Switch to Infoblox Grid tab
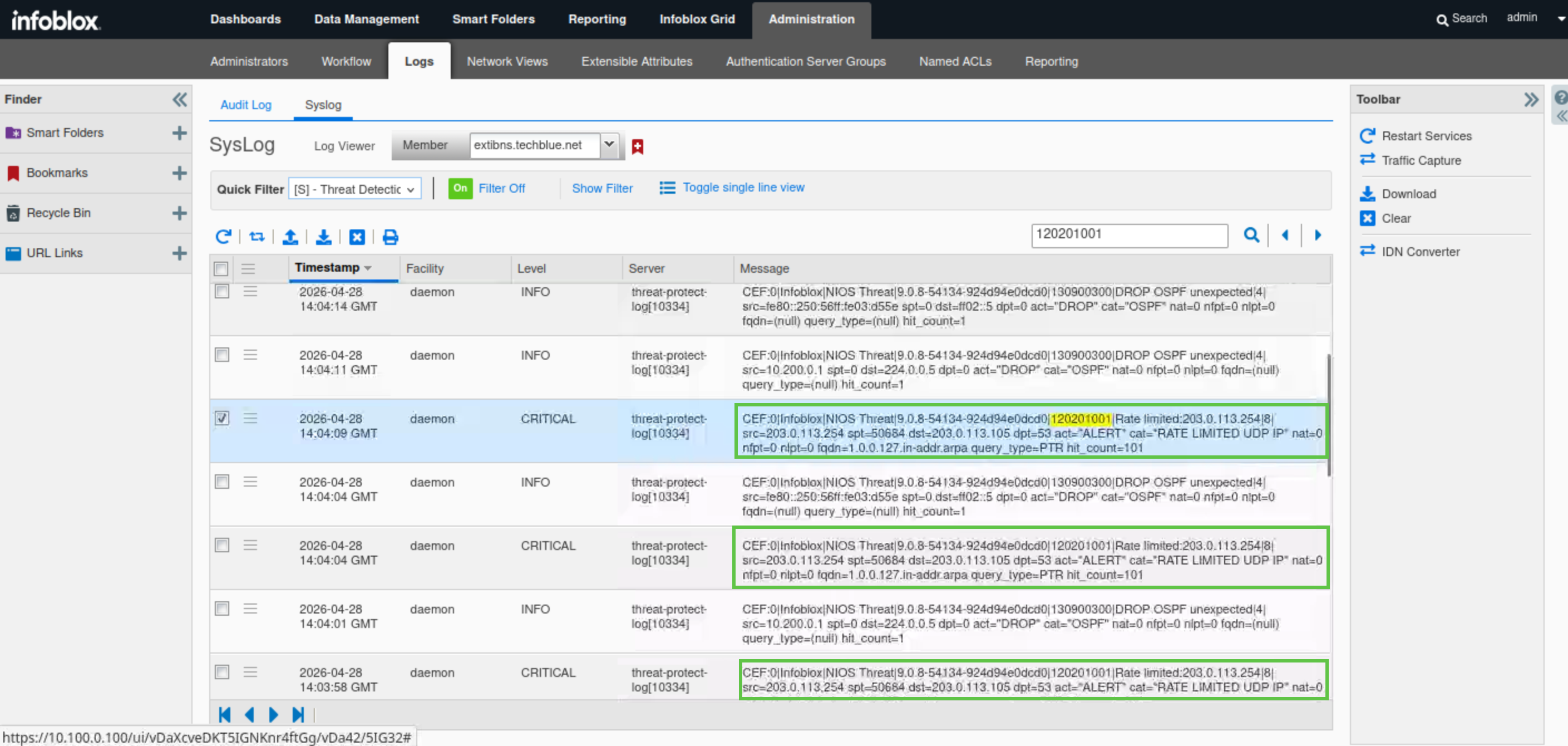This screenshot has height=746, width=1568. (697, 19)
